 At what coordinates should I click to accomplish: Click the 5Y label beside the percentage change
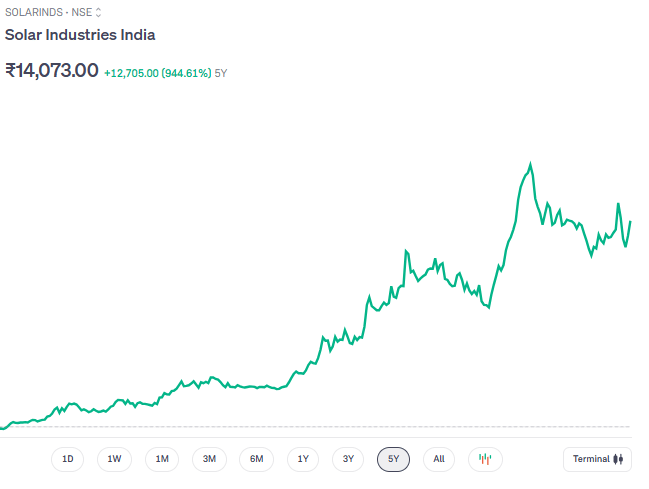coord(221,73)
